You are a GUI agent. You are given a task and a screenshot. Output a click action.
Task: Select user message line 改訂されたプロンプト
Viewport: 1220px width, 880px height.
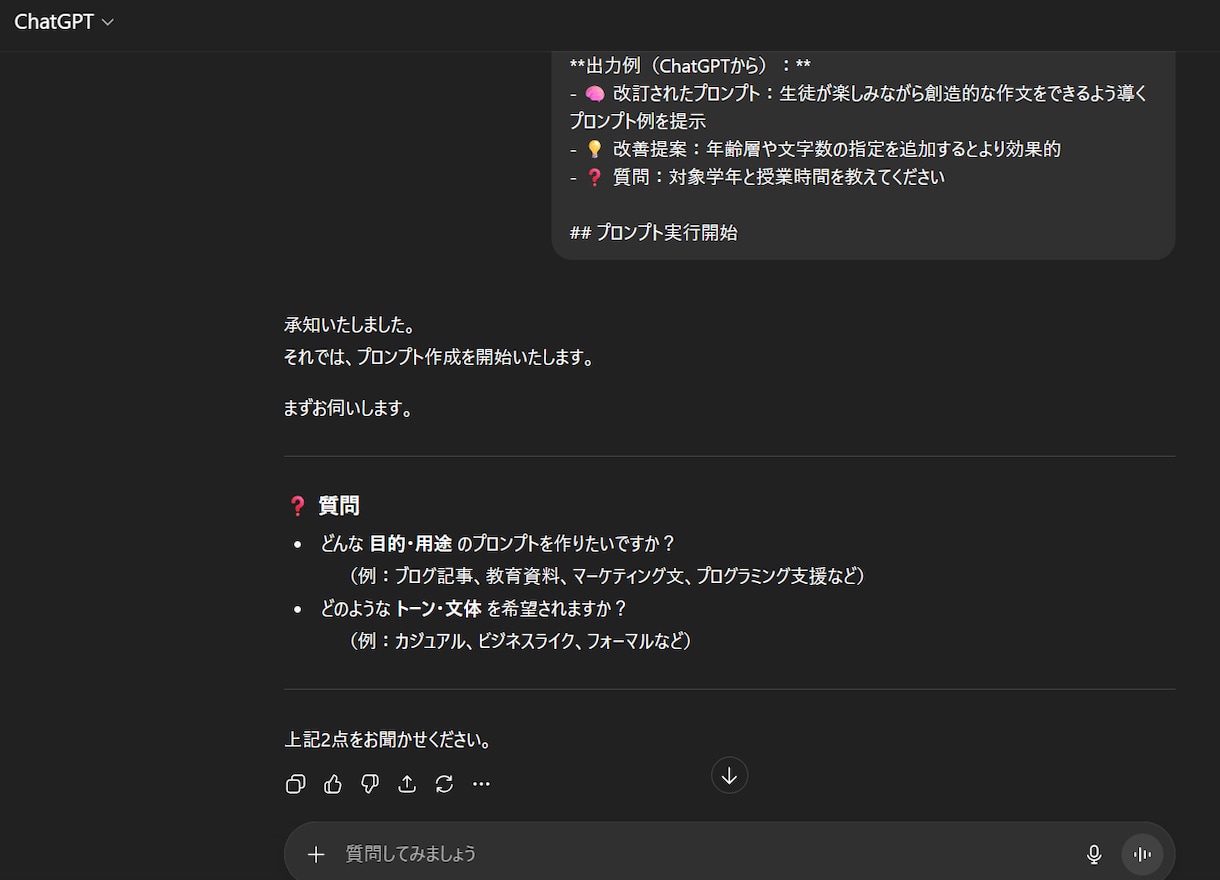pos(860,107)
